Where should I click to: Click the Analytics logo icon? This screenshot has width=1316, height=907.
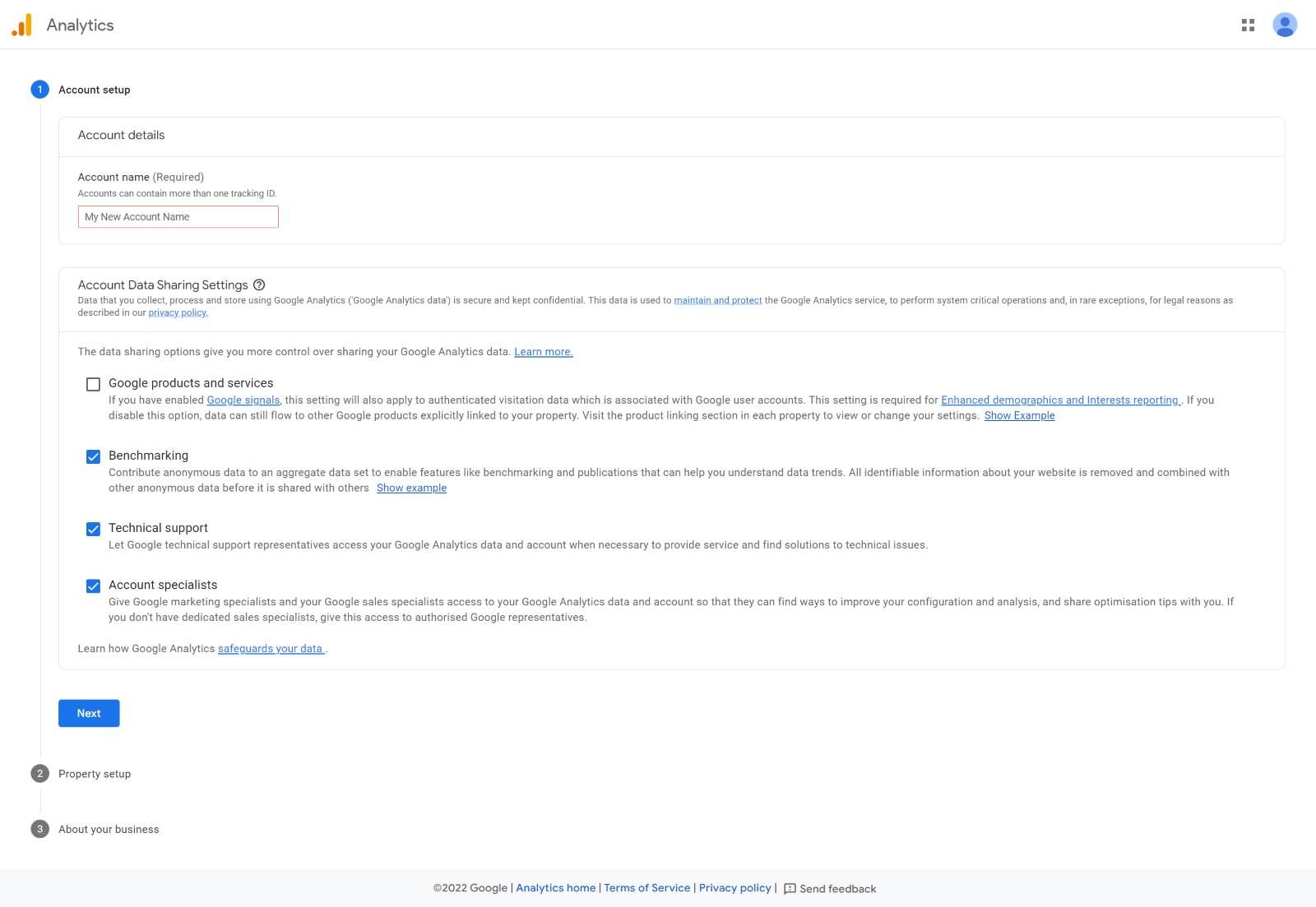21,25
